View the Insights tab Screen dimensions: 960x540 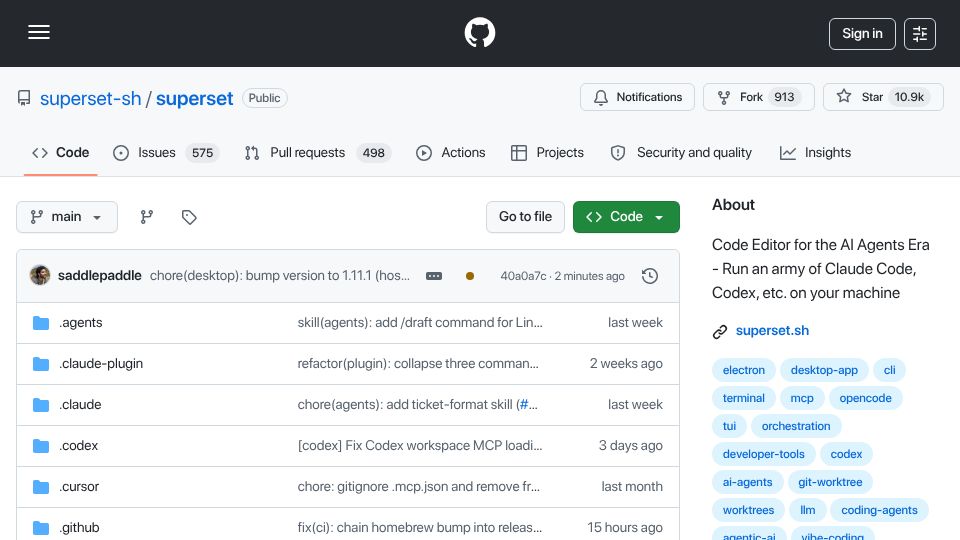816,152
